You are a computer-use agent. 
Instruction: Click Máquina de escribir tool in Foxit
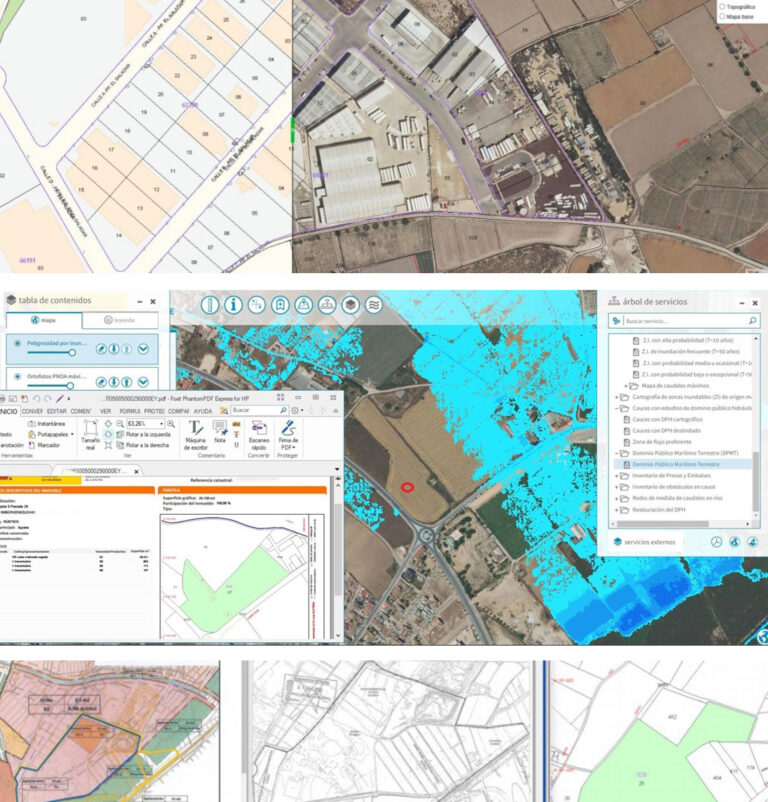click(x=195, y=434)
